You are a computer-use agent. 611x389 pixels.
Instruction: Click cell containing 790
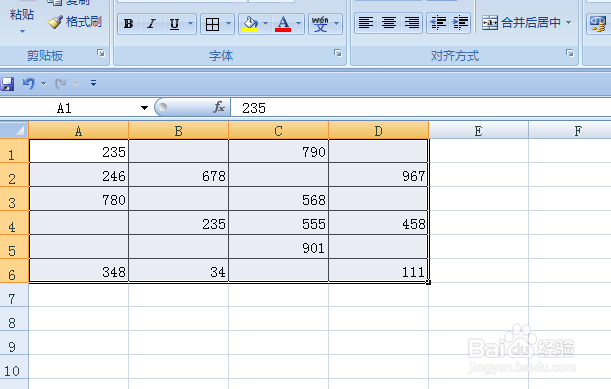pos(278,151)
